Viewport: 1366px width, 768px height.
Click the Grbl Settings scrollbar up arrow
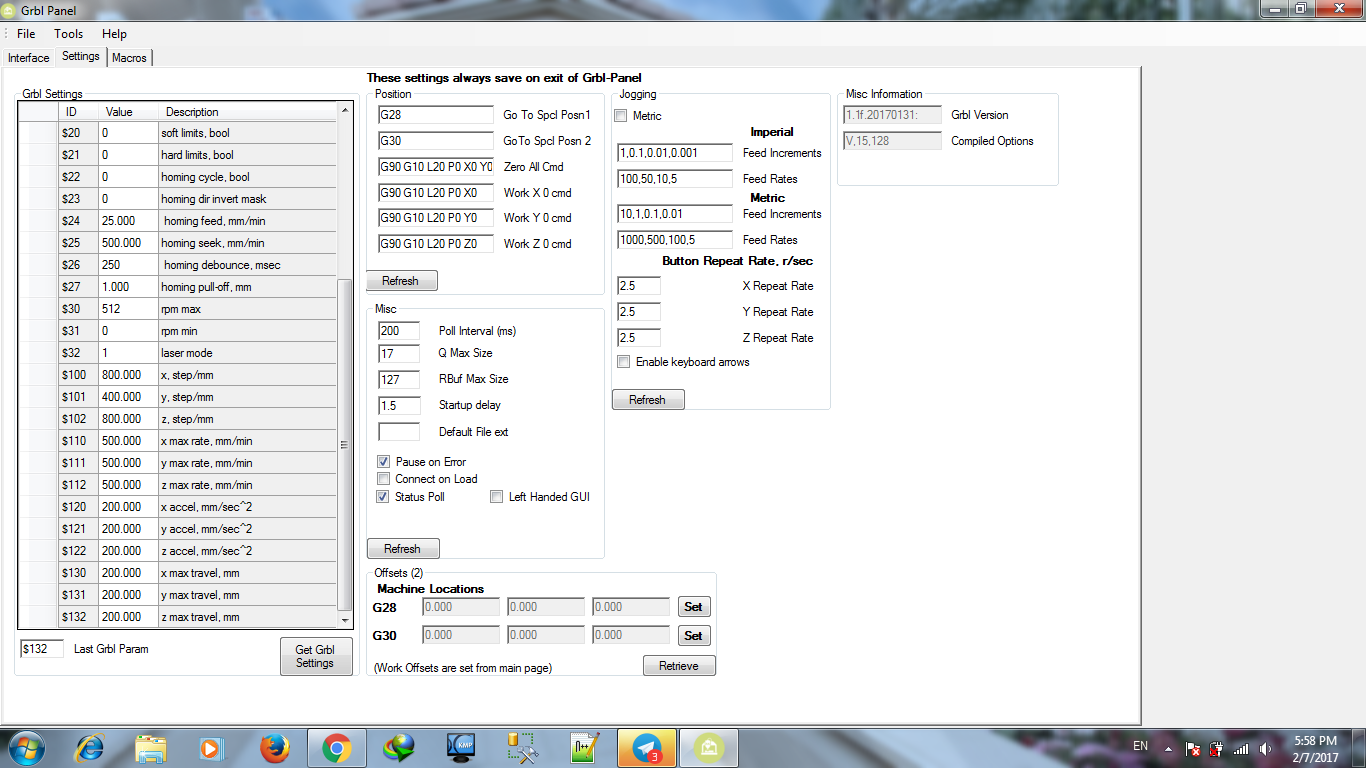pyautogui.click(x=346, y=111)
